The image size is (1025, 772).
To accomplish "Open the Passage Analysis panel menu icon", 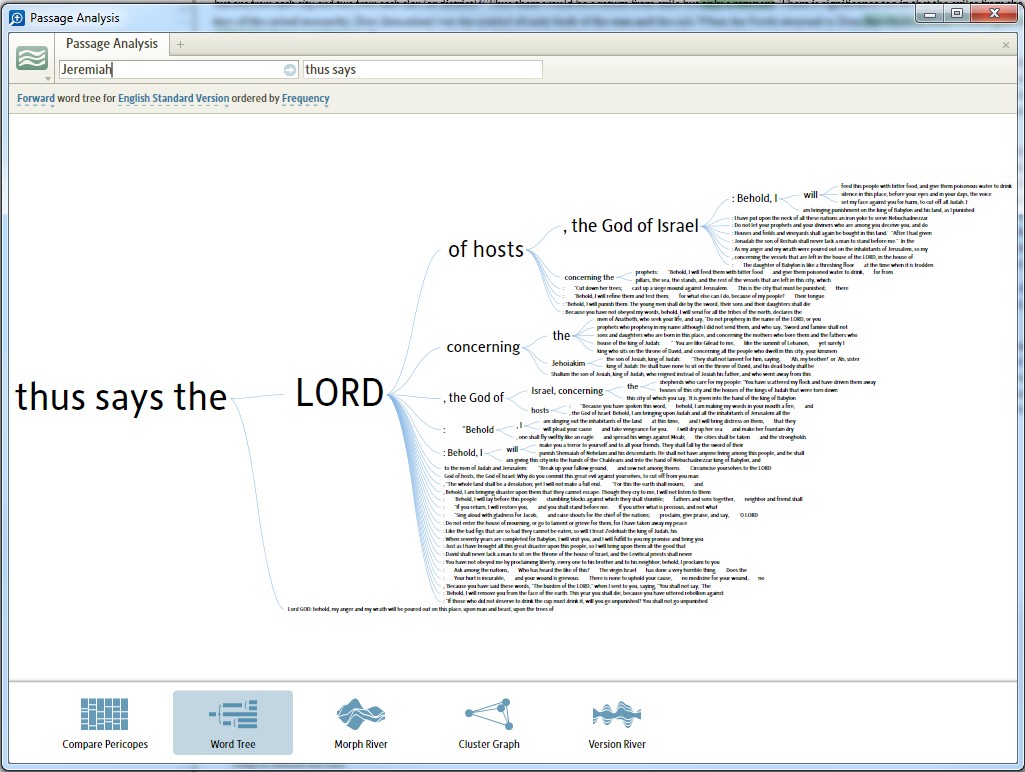I will click(x=32, y=59).
